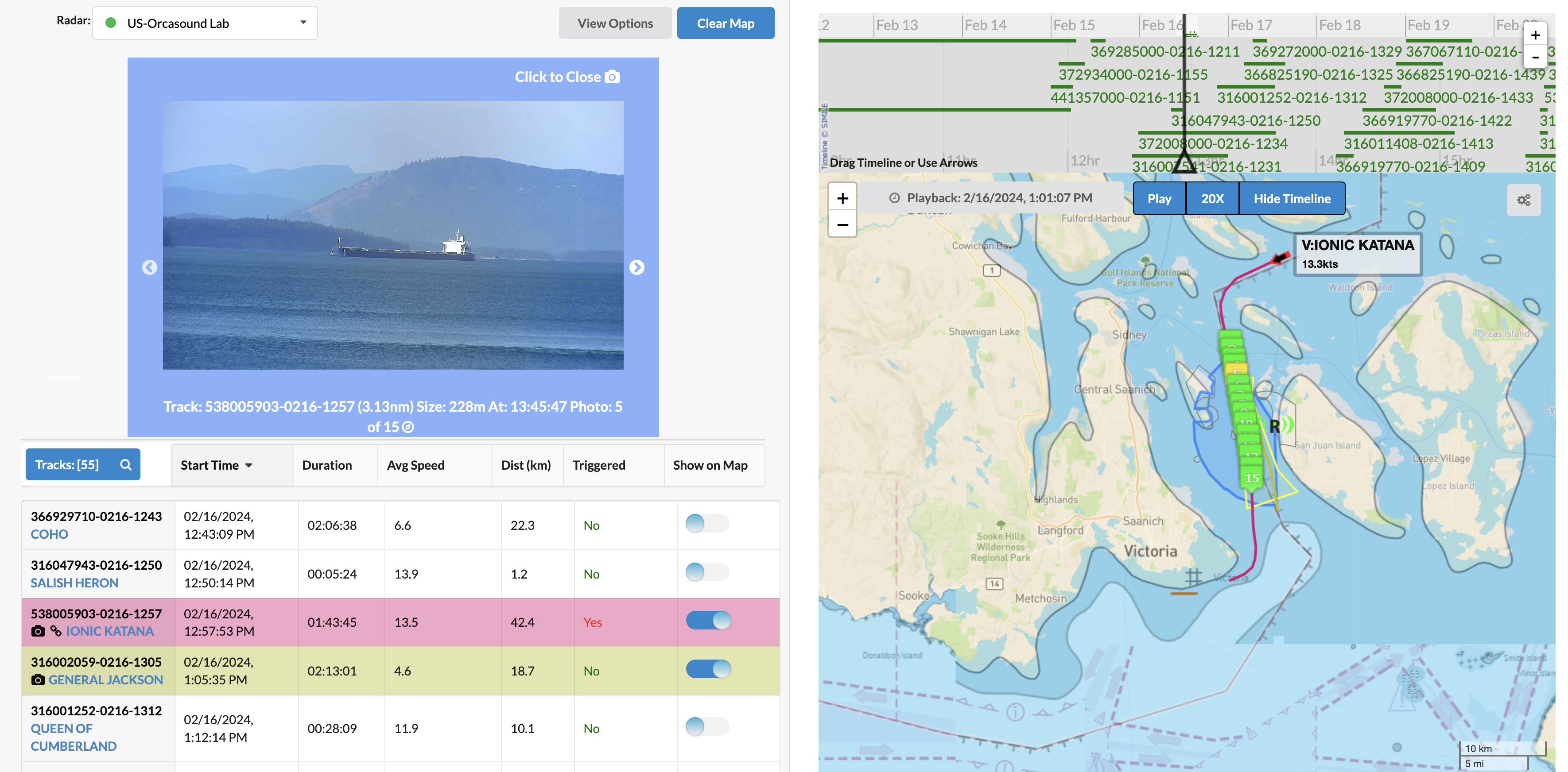Open the map settings gear icon
This screenshot has width=1568, height=772.
(x=1524, y=200)
